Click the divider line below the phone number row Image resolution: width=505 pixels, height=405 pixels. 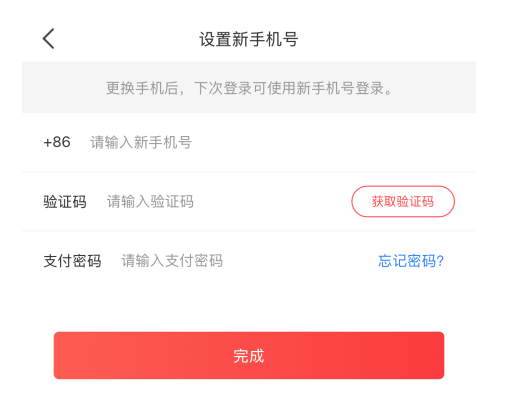click(x=249, y=172)
